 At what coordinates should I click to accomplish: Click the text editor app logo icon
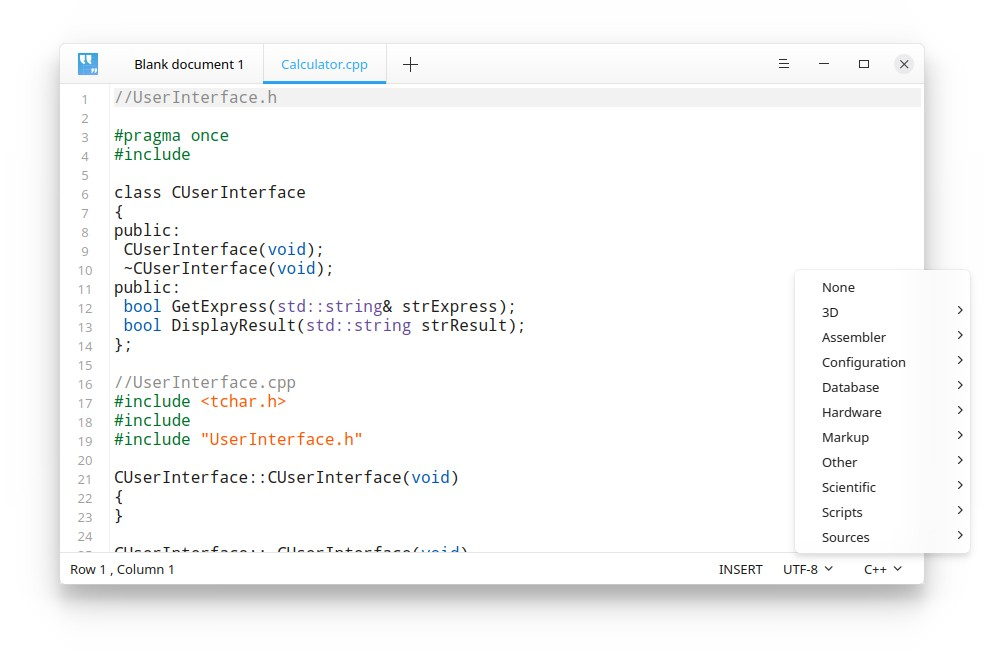pyautogui.click(x=88, y=64)
